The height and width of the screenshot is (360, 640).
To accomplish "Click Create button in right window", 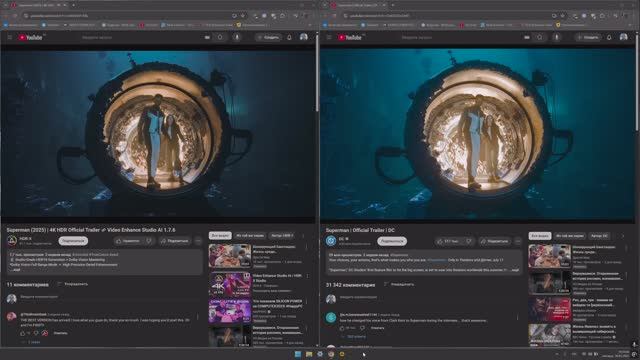I will [588, 38].
